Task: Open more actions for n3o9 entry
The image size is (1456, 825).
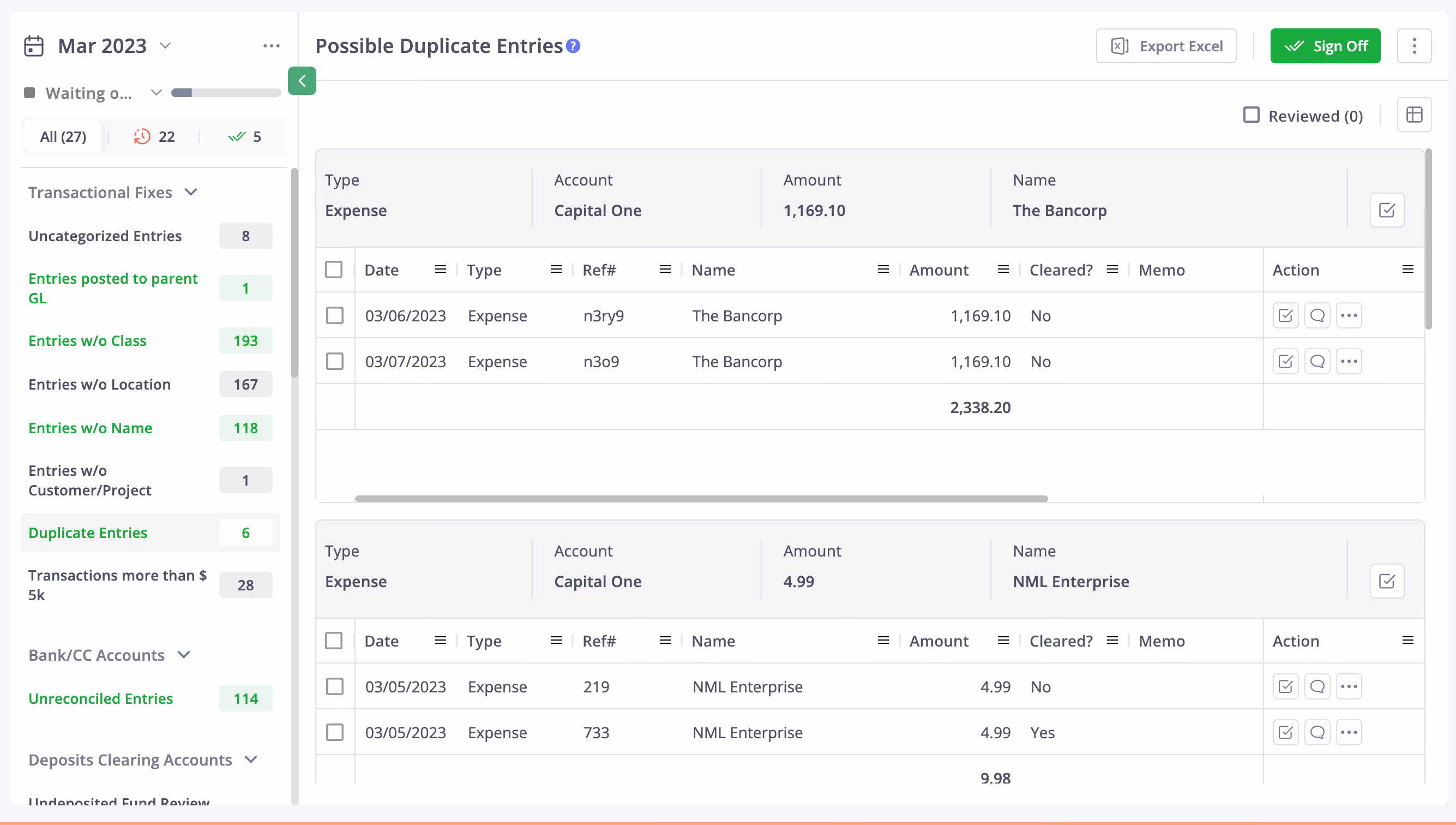Action: [1349, 362]
